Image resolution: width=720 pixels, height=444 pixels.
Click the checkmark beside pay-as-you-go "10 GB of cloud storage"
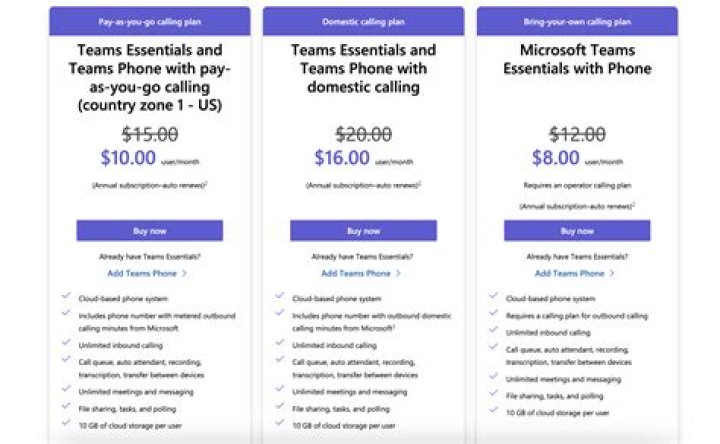(x=65, y=423)
